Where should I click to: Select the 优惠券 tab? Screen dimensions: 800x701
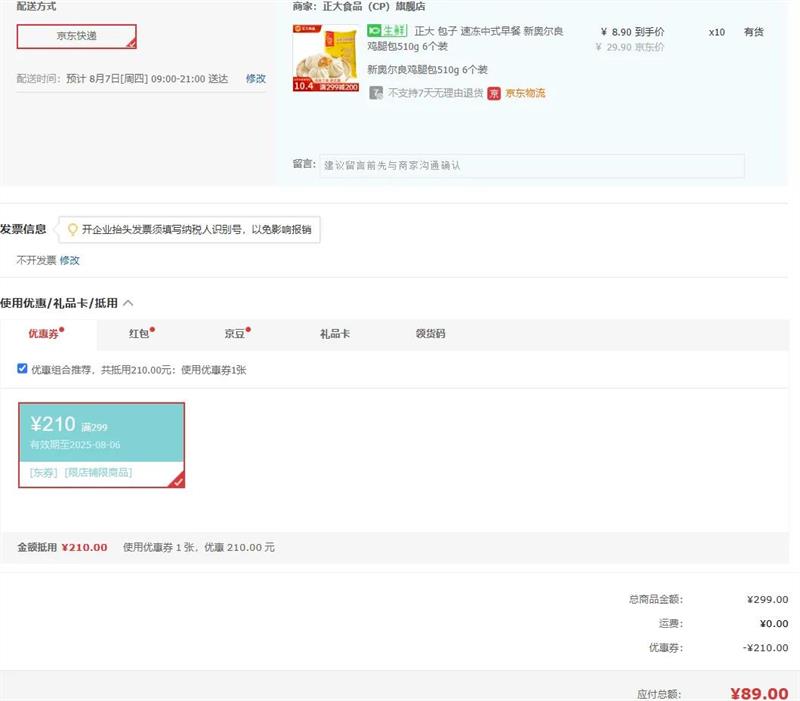click(44, 335)
